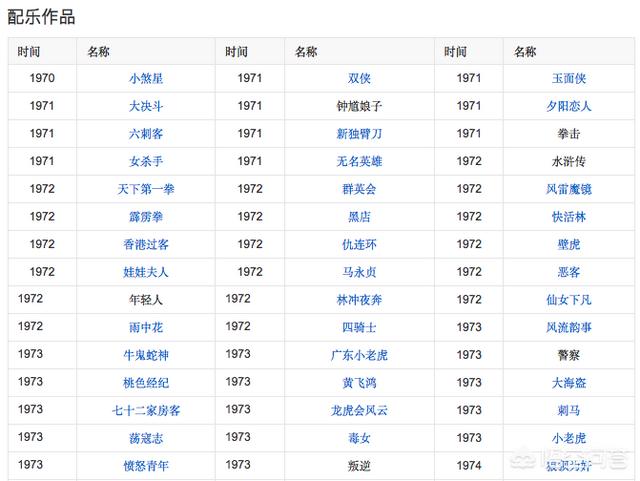
Task: Click the 大决斗 link
Action: coord(146,106)
